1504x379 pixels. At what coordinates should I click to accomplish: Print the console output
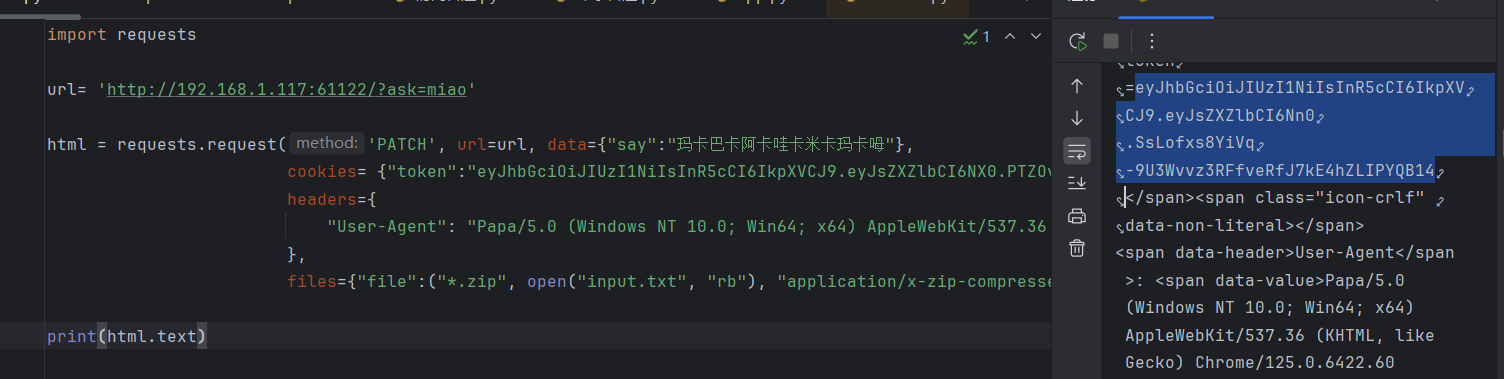pyautogui.click(x=1077, y=216)
